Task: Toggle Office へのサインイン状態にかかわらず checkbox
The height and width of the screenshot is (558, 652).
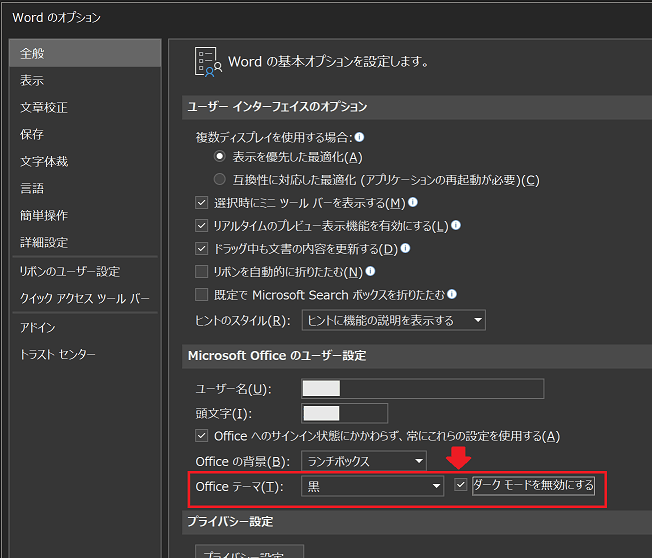Action: point(202,436)
